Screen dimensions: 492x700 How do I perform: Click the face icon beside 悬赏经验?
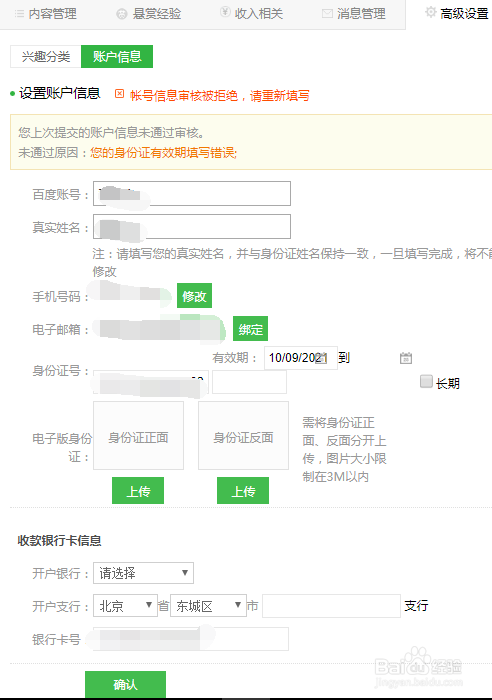(122, 14)
